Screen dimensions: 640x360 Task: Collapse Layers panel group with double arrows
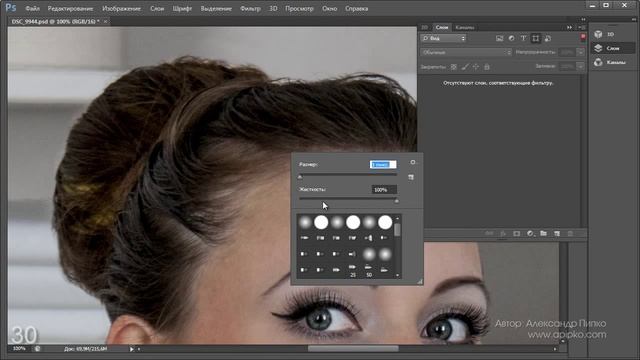pyautogui.click(x=569, y=27)
